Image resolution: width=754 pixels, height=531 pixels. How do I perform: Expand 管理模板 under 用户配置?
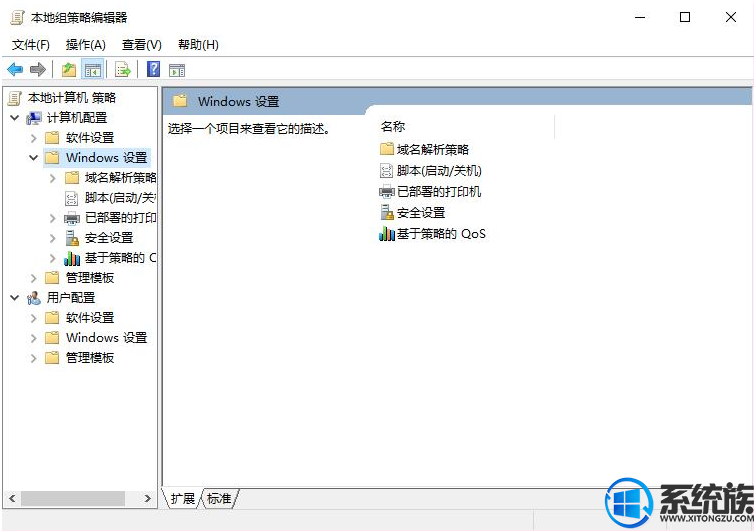pyautogui.click(x=34, y=358)
